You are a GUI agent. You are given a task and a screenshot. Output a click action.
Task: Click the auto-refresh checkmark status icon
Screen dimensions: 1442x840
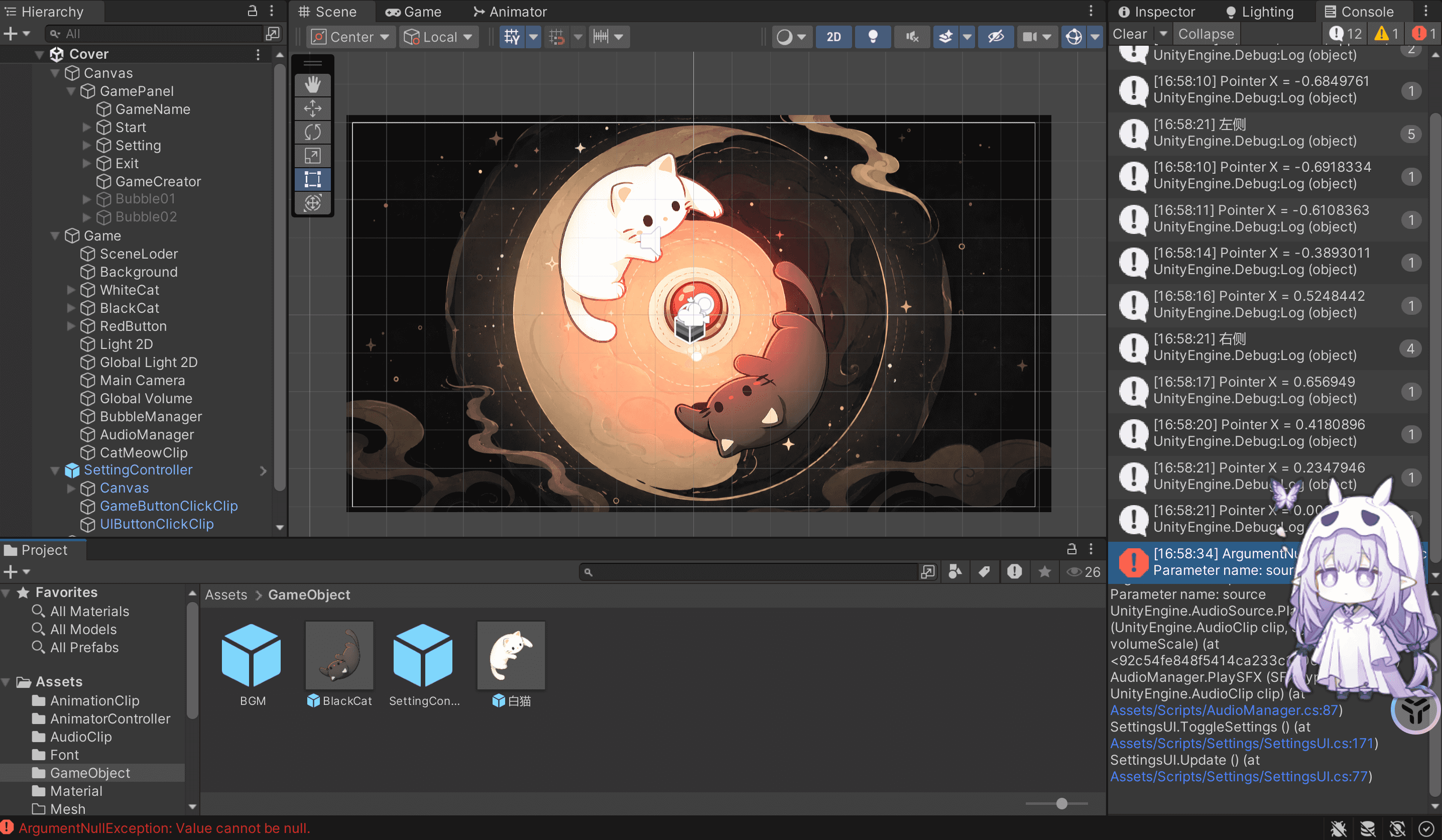click(1426, 828)
